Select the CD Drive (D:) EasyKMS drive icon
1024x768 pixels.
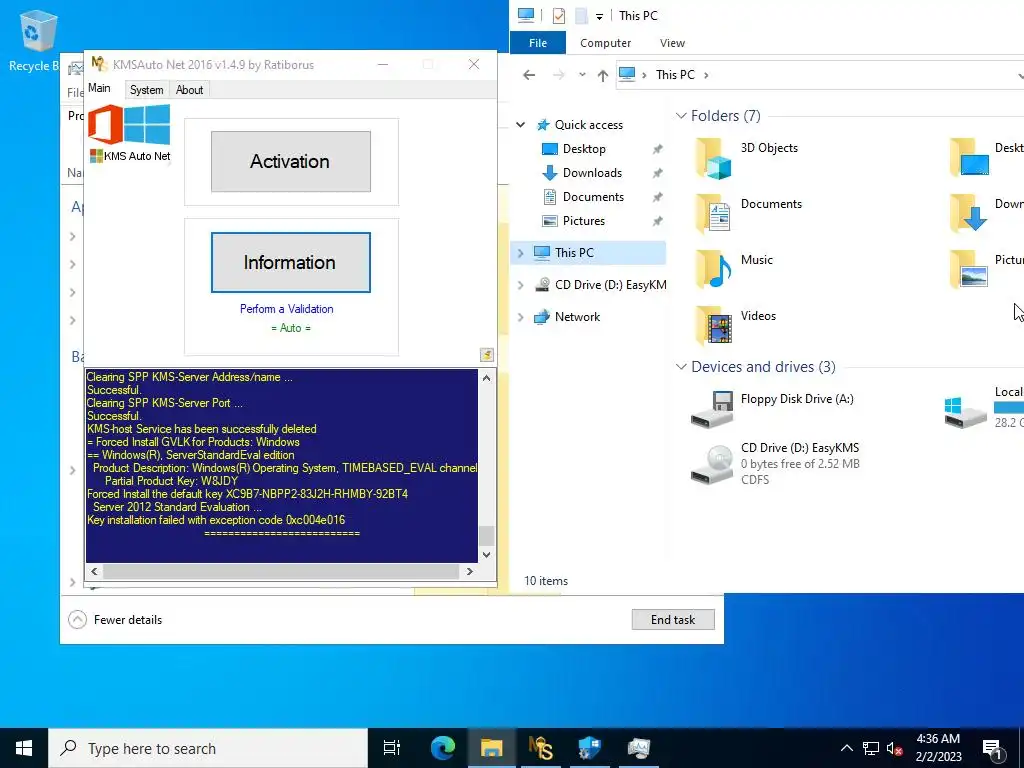(x=712, y=464)
